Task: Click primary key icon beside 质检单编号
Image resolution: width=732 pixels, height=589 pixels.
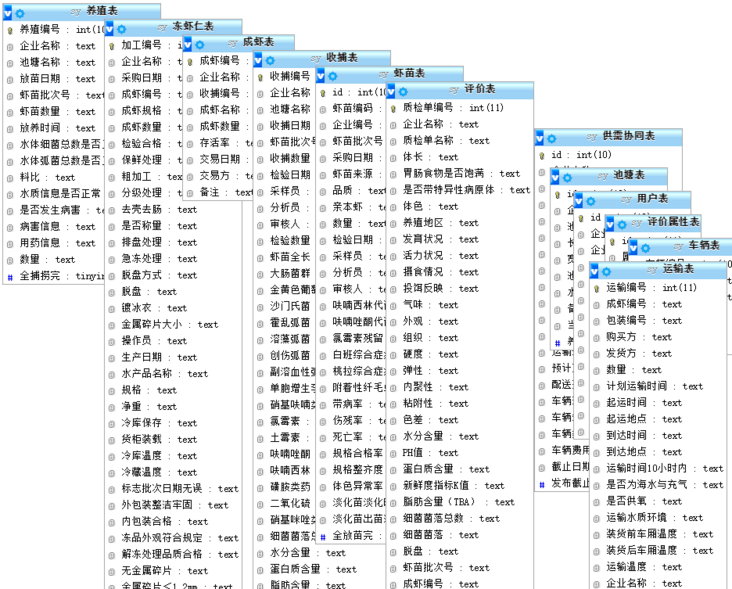Action: (x=393, y=109)
